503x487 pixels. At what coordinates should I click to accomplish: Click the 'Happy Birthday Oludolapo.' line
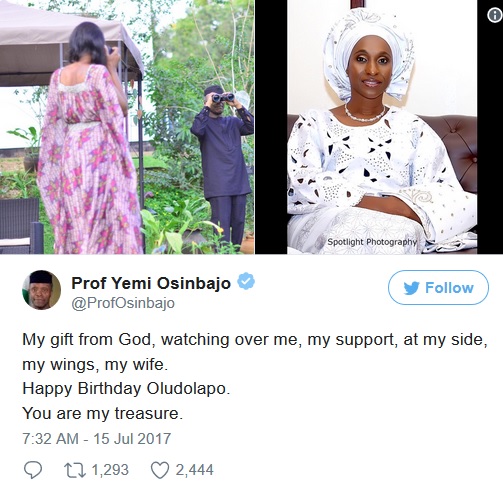pos(126,389)
